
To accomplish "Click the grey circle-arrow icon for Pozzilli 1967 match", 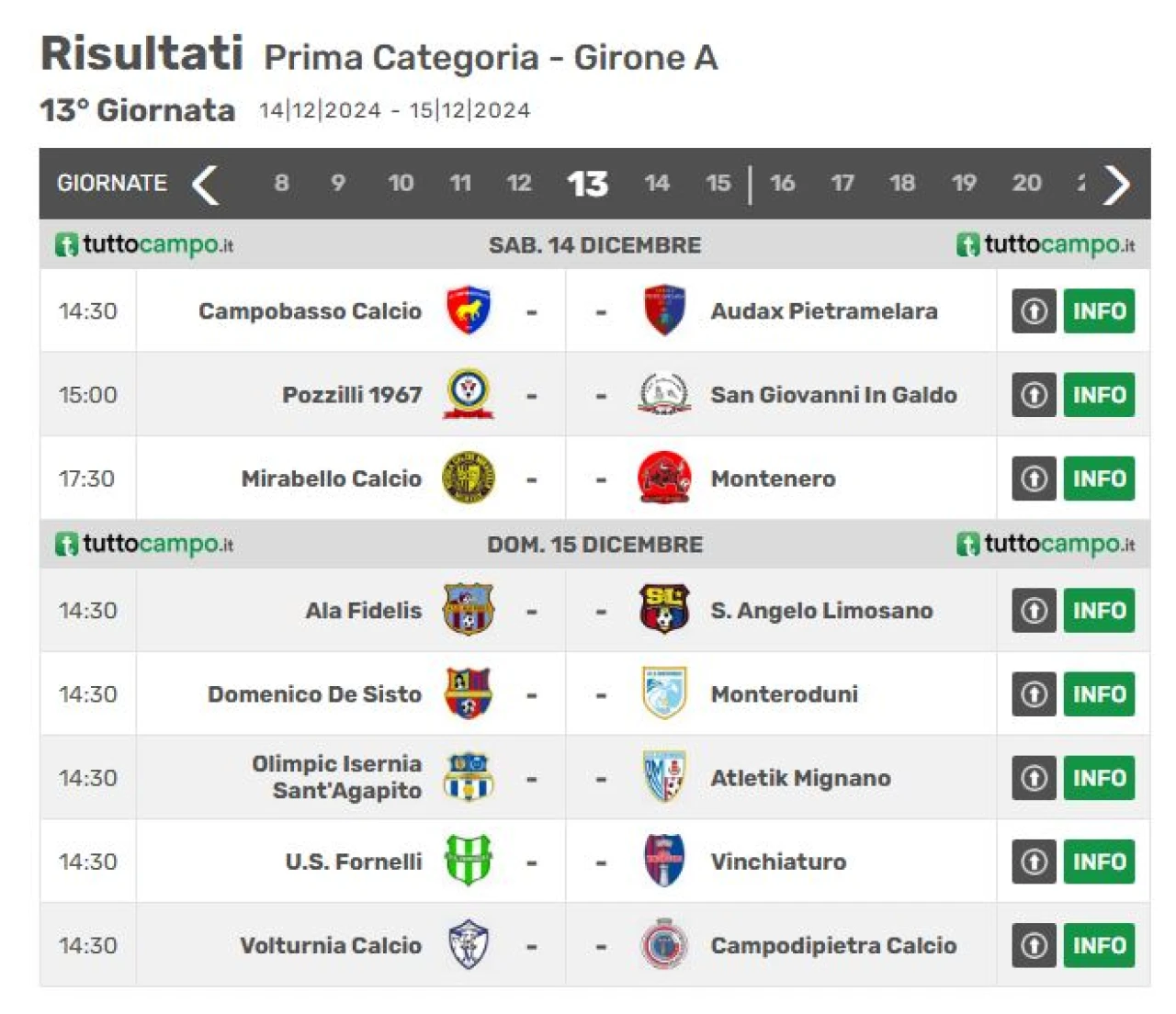I will (1034, 395).
